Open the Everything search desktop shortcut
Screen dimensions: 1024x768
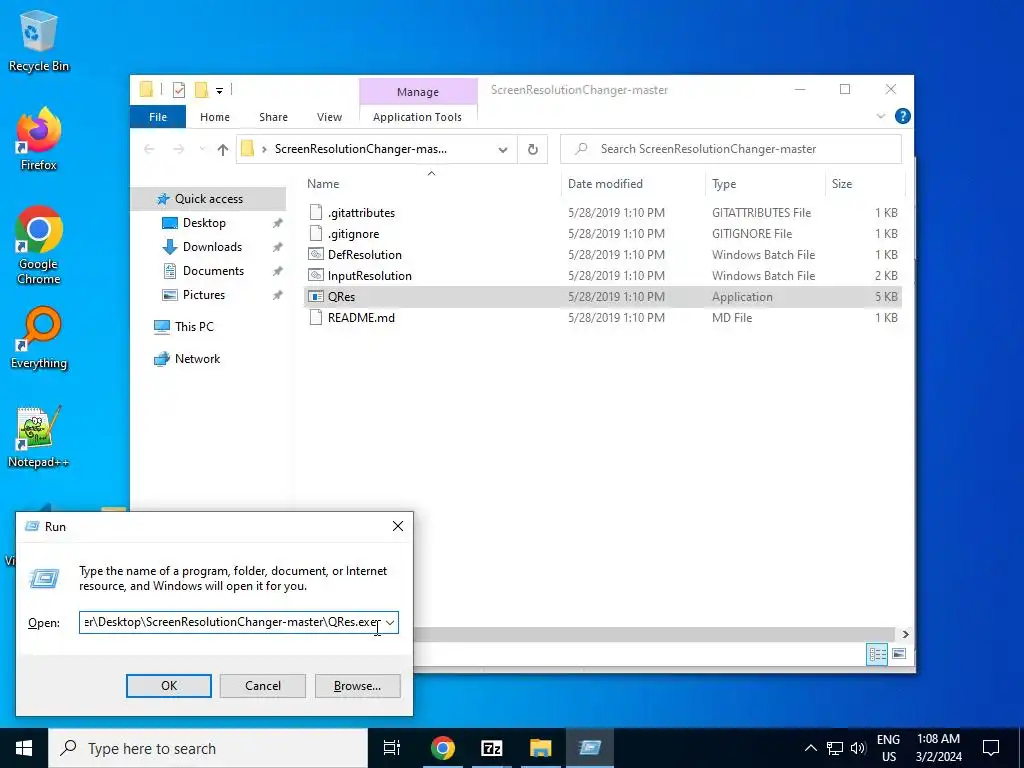click(x=39, y=338)
